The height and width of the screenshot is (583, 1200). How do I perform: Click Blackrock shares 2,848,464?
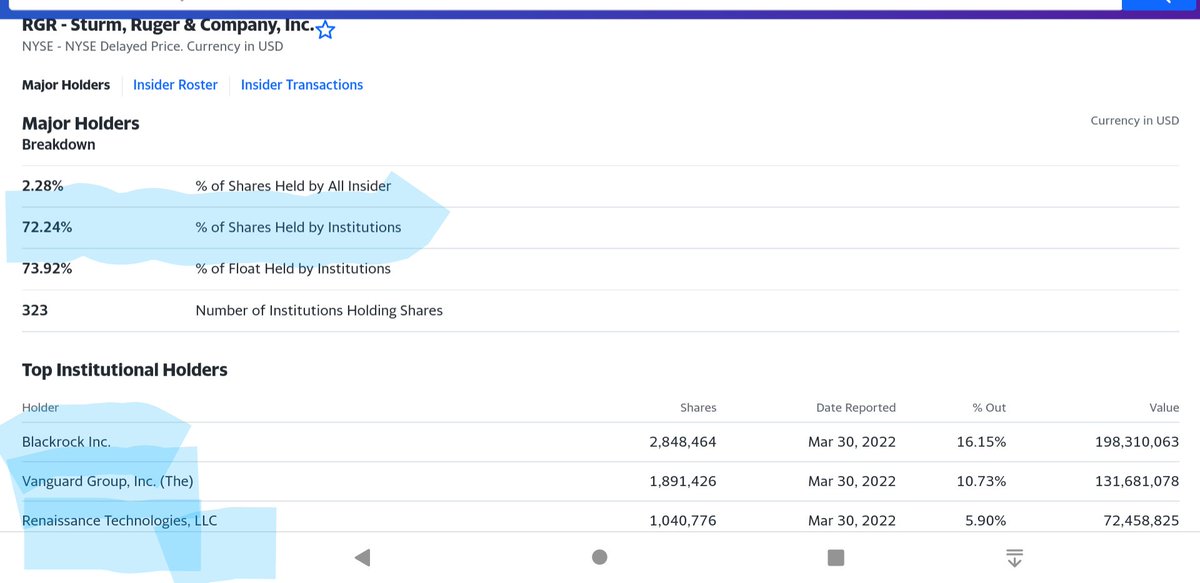[683, 441]
